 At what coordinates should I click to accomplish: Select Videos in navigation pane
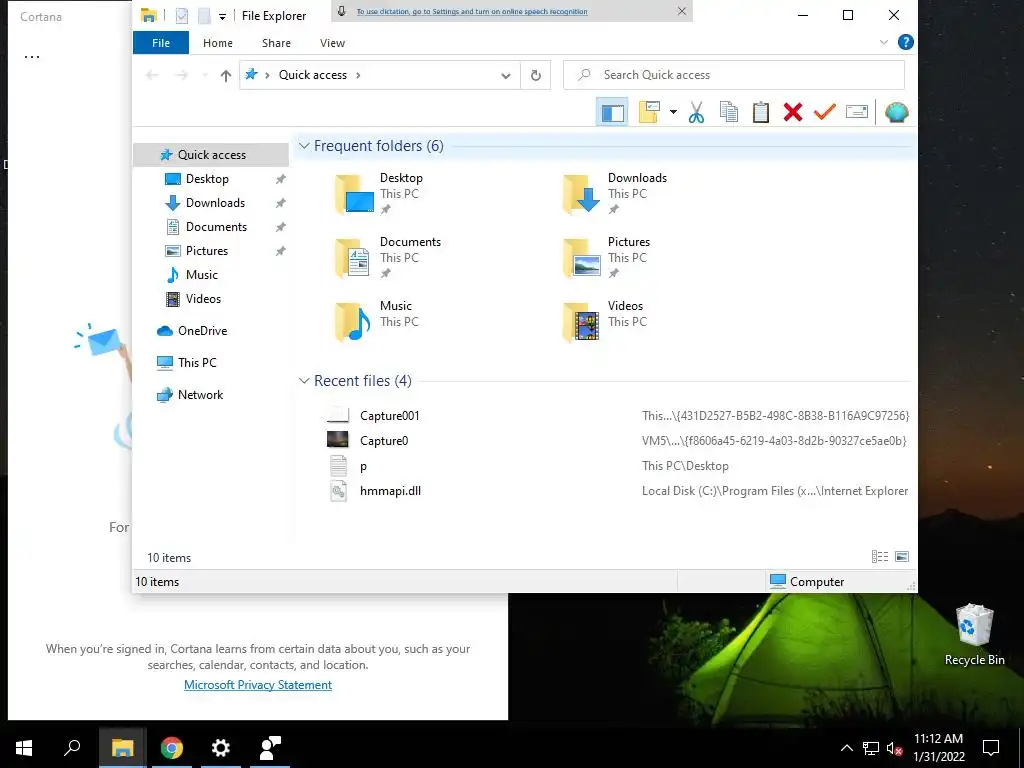point(203,299)
